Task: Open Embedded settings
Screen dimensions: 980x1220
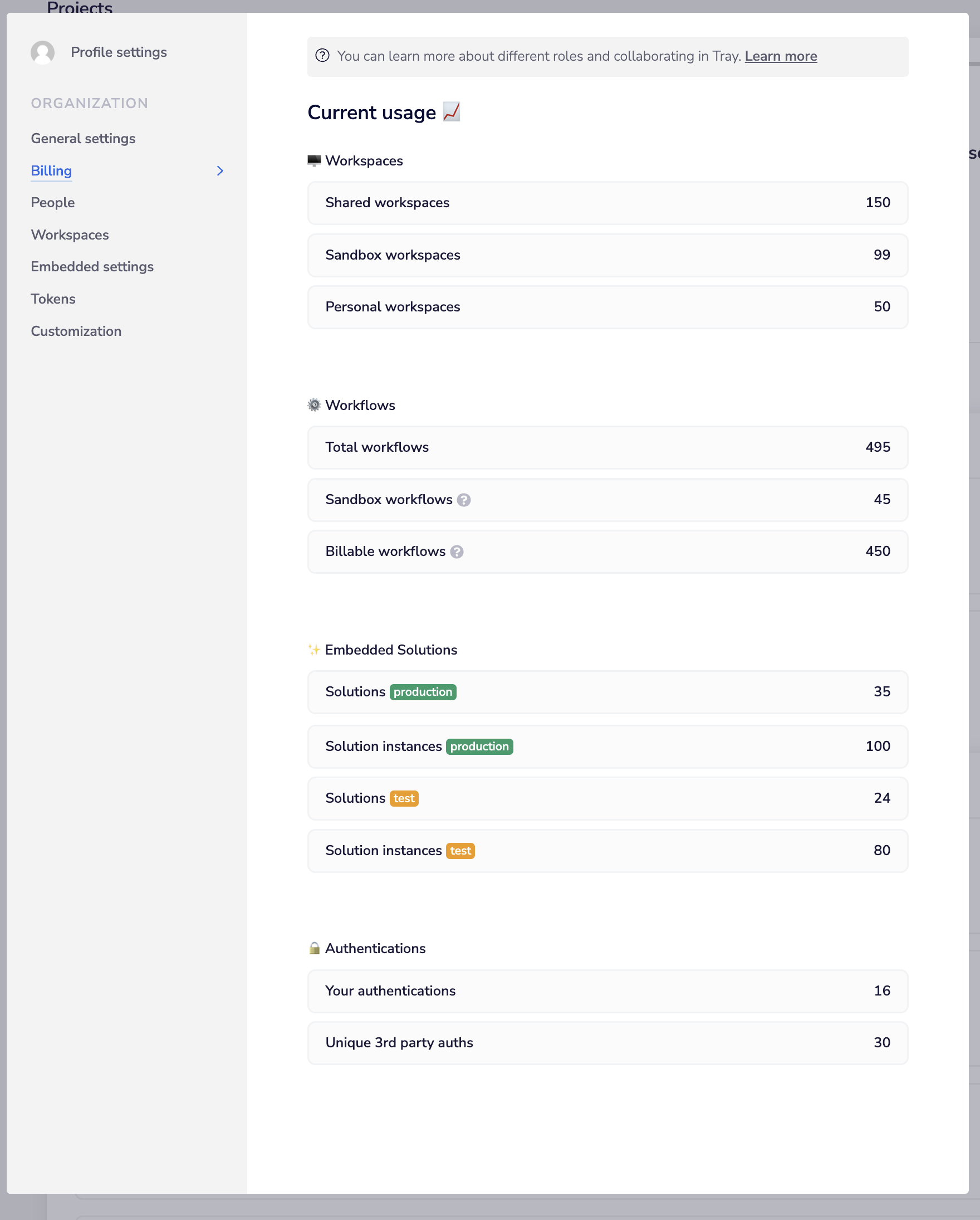Action: click(x=92, y=266)
